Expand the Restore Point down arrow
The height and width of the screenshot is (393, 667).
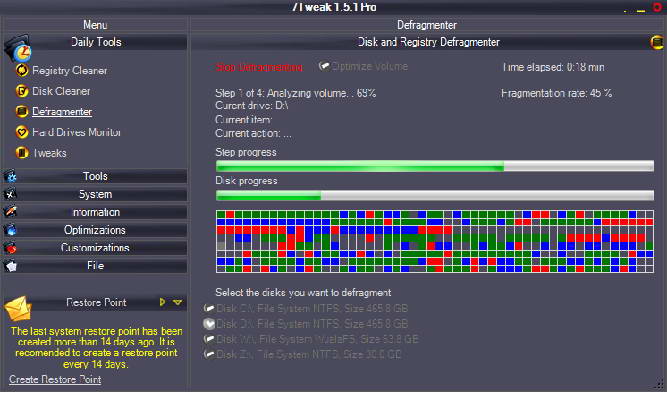coord(178,302)
